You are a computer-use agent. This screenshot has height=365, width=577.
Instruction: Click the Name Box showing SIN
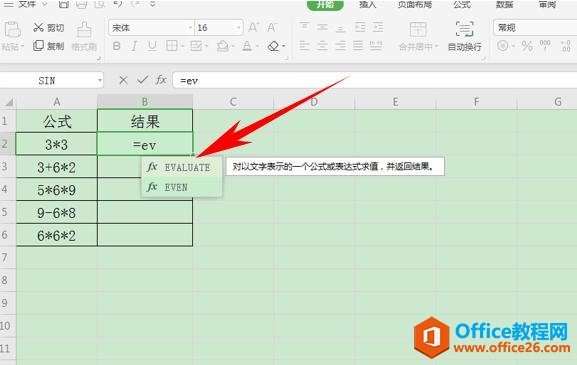(x=52, y=81)
